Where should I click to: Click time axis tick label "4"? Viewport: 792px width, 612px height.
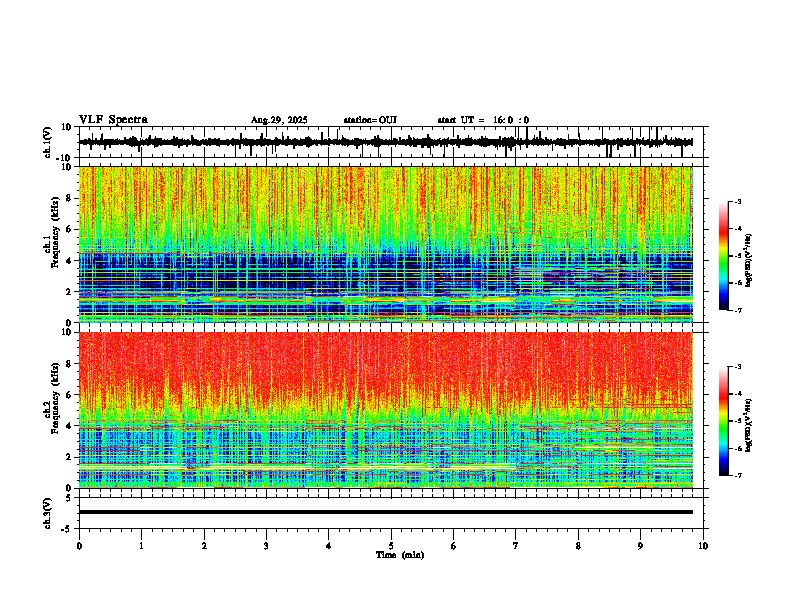tap(329, 546)
